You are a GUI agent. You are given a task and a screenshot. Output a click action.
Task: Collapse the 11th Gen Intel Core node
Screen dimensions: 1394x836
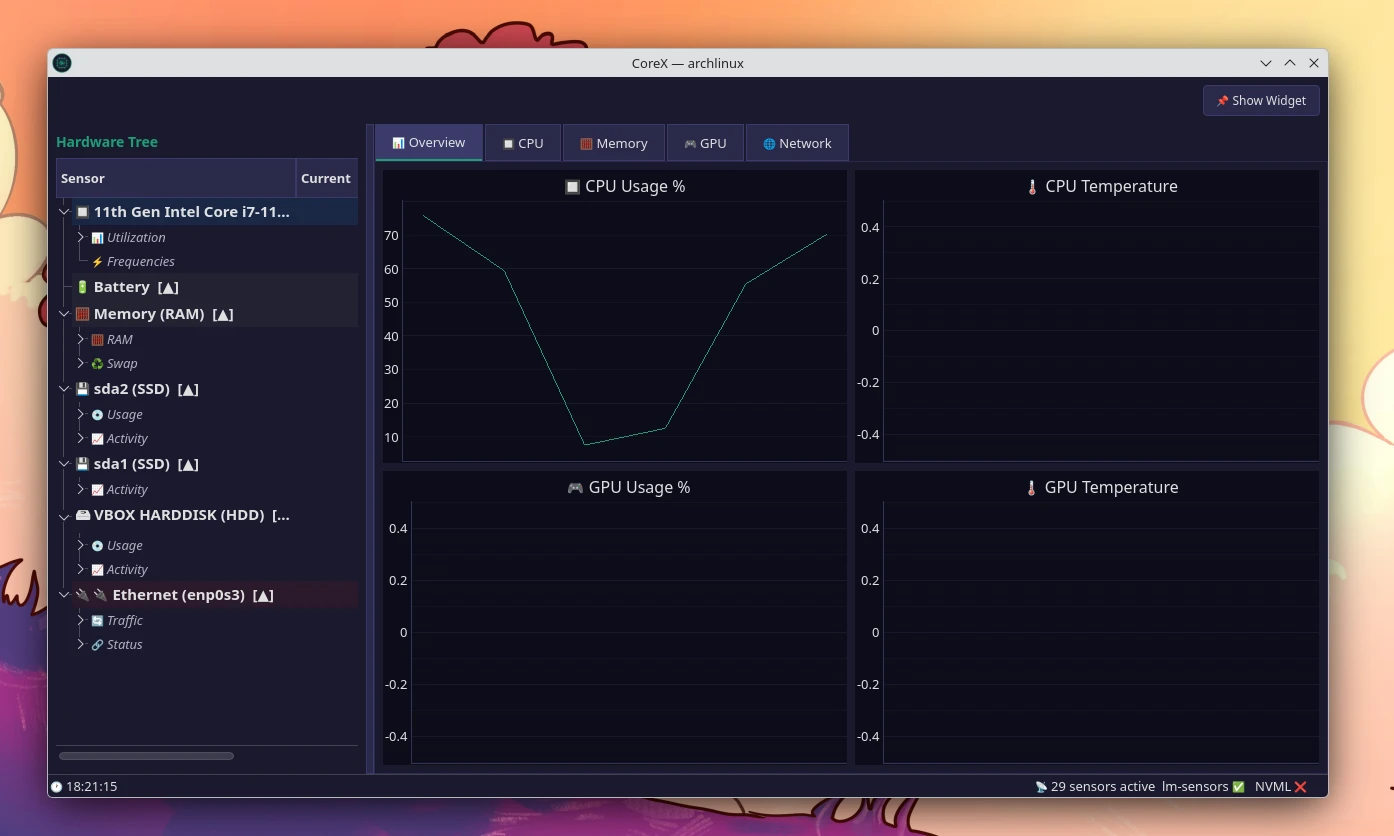(65, 212)
